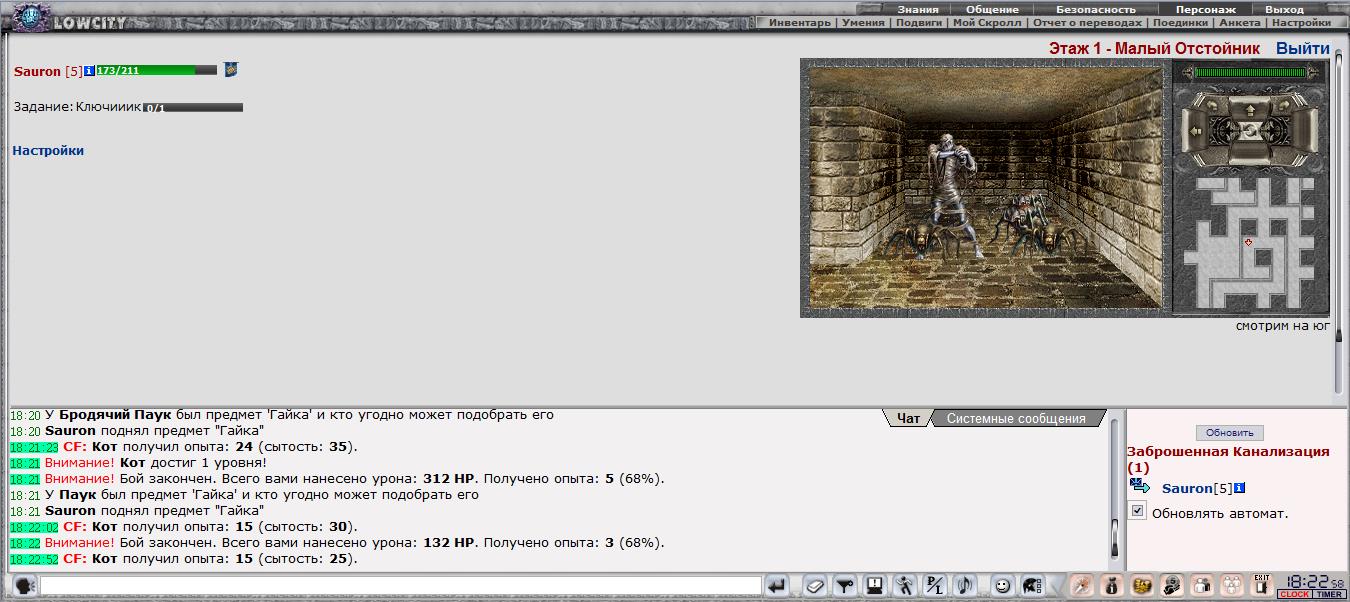Click the center refresh button of navigation pad

pos(1250,132)
